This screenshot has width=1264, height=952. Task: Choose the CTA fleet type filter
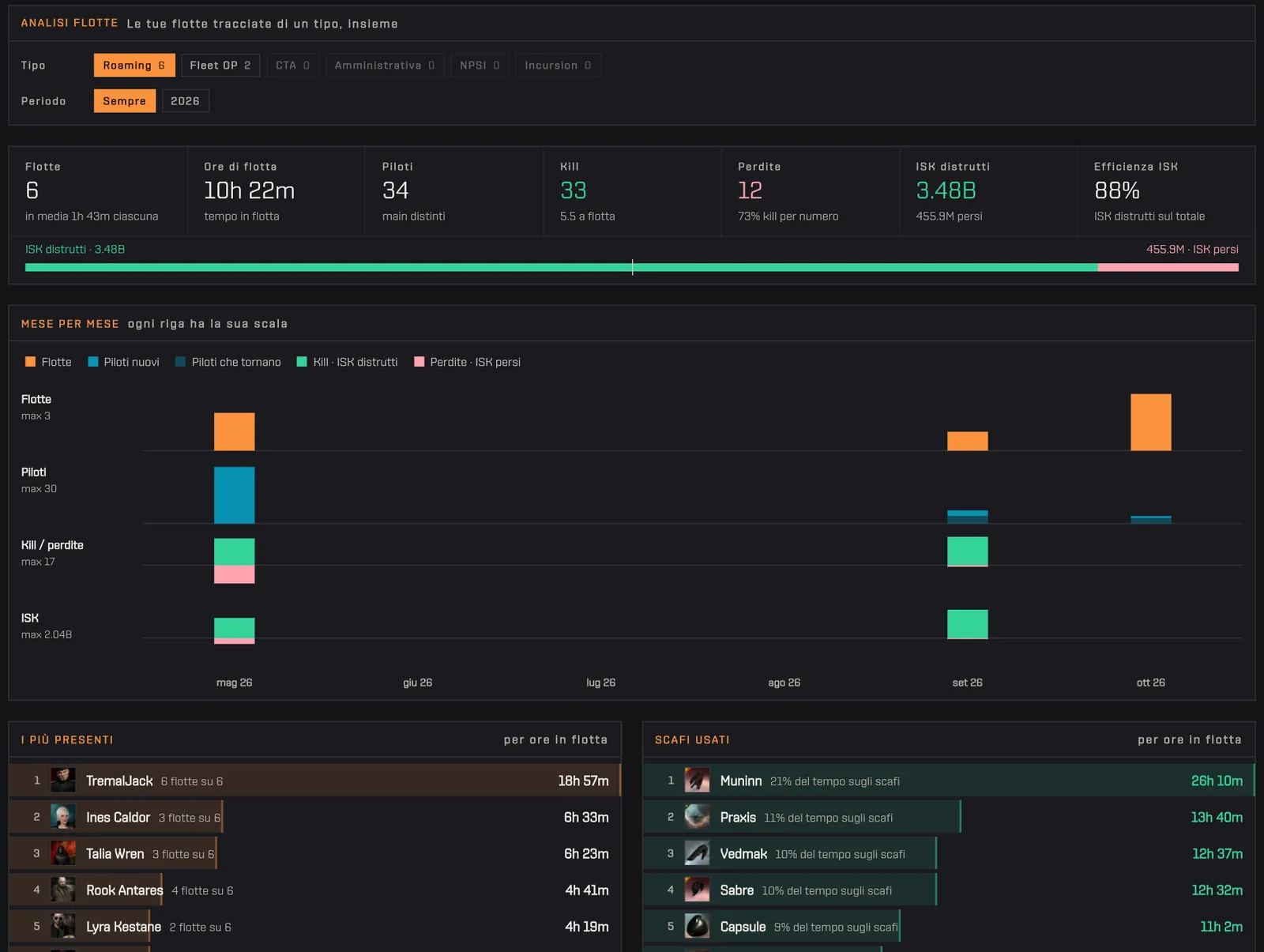(x=292, y=66)
